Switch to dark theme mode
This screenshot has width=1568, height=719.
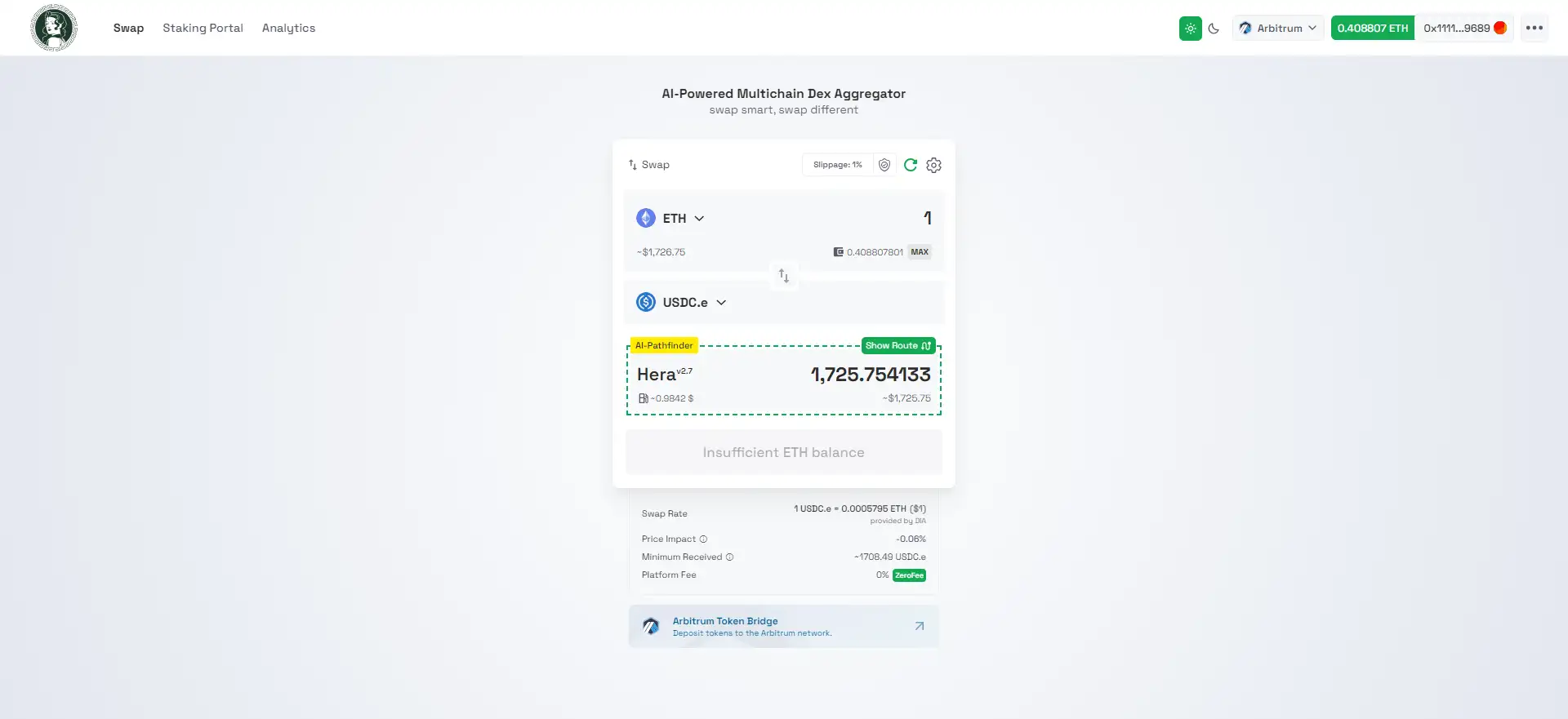(x=1214, y=29)
